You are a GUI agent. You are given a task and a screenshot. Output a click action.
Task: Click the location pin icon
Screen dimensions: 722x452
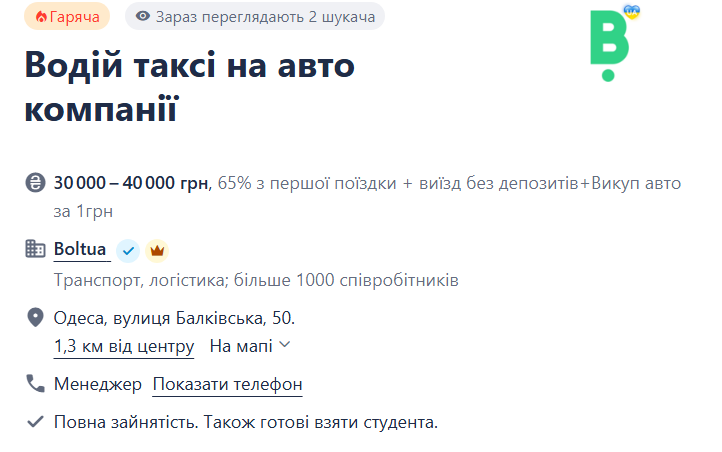point(36,318)
